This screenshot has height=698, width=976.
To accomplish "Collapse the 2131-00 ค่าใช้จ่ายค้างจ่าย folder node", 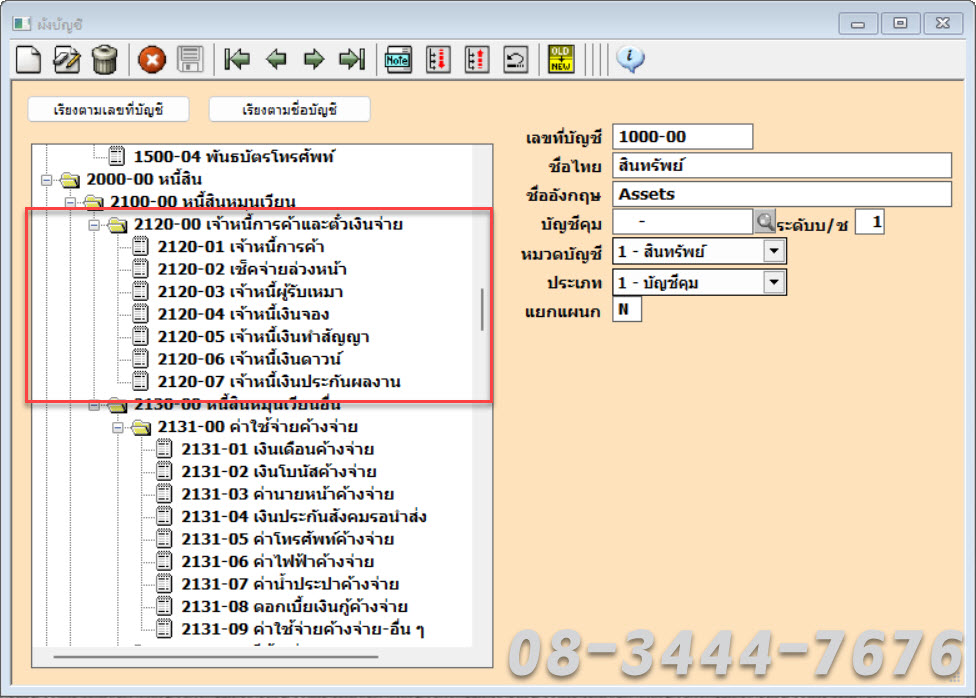I will coord(119,427).
